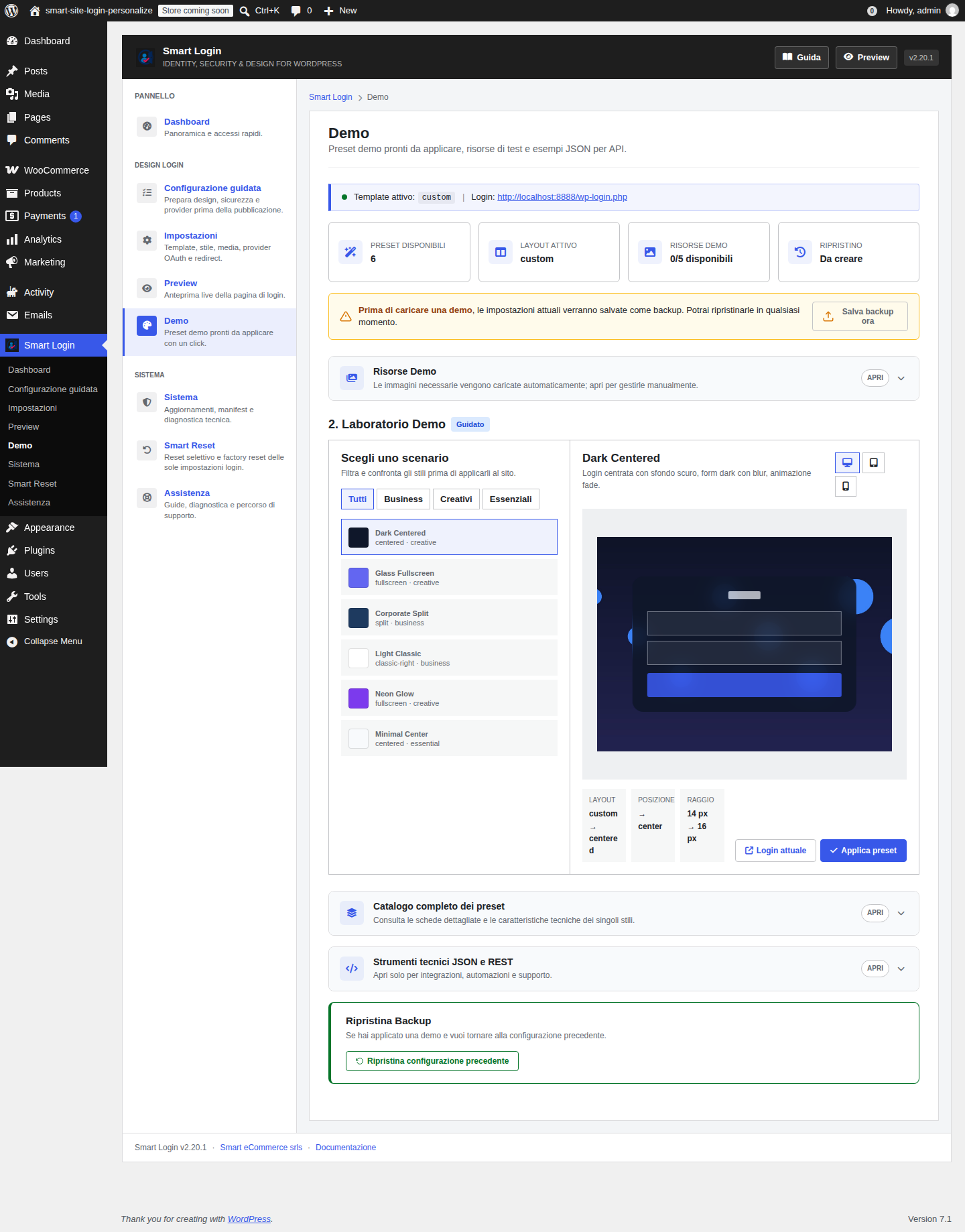965x1232 pixels.
Task: Select the Dark Centered preset swatch
Action: (359, 538)
